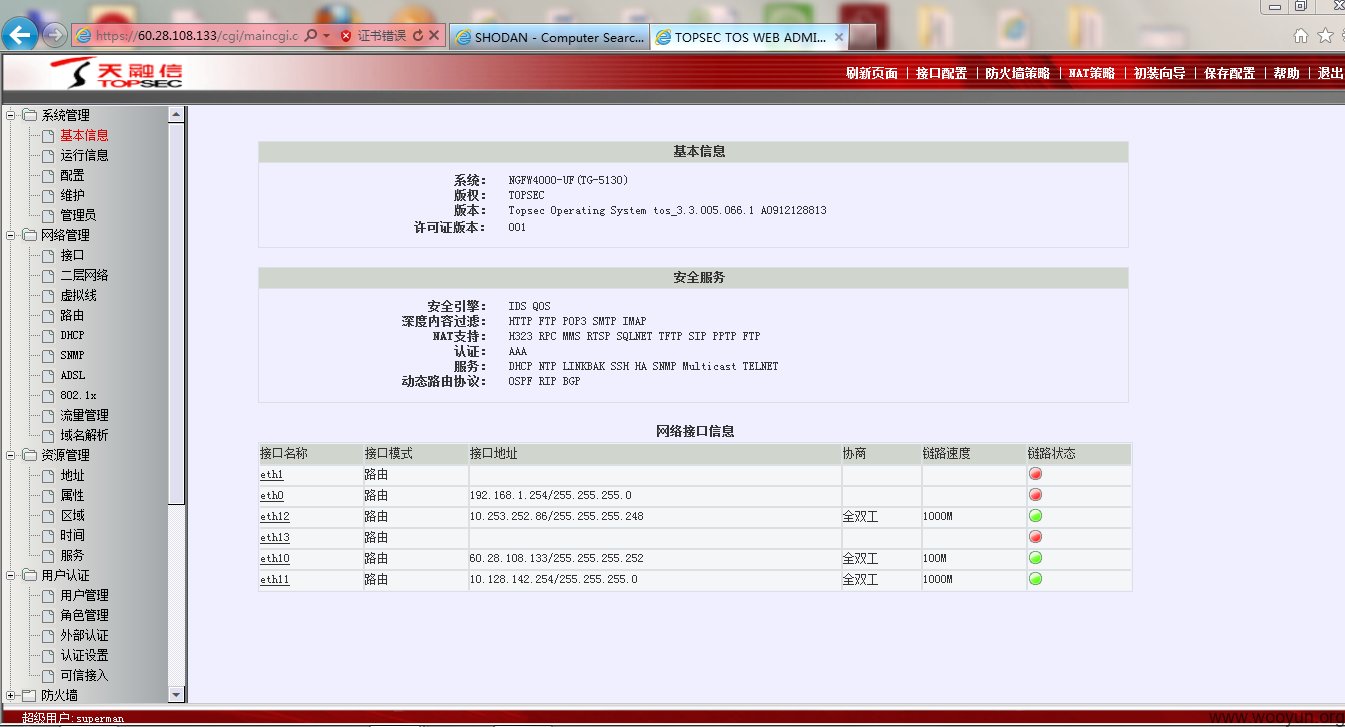Viewport: 1345px width, 727px height.
Task: Click the page icon beside SNMP
Action: click(48, 355)
